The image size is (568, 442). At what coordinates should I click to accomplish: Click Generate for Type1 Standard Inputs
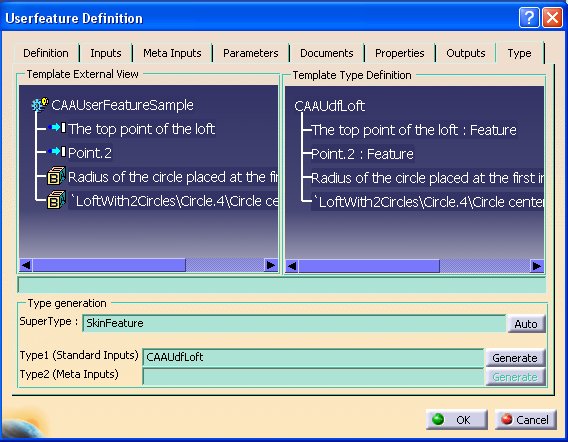point(515,358)
